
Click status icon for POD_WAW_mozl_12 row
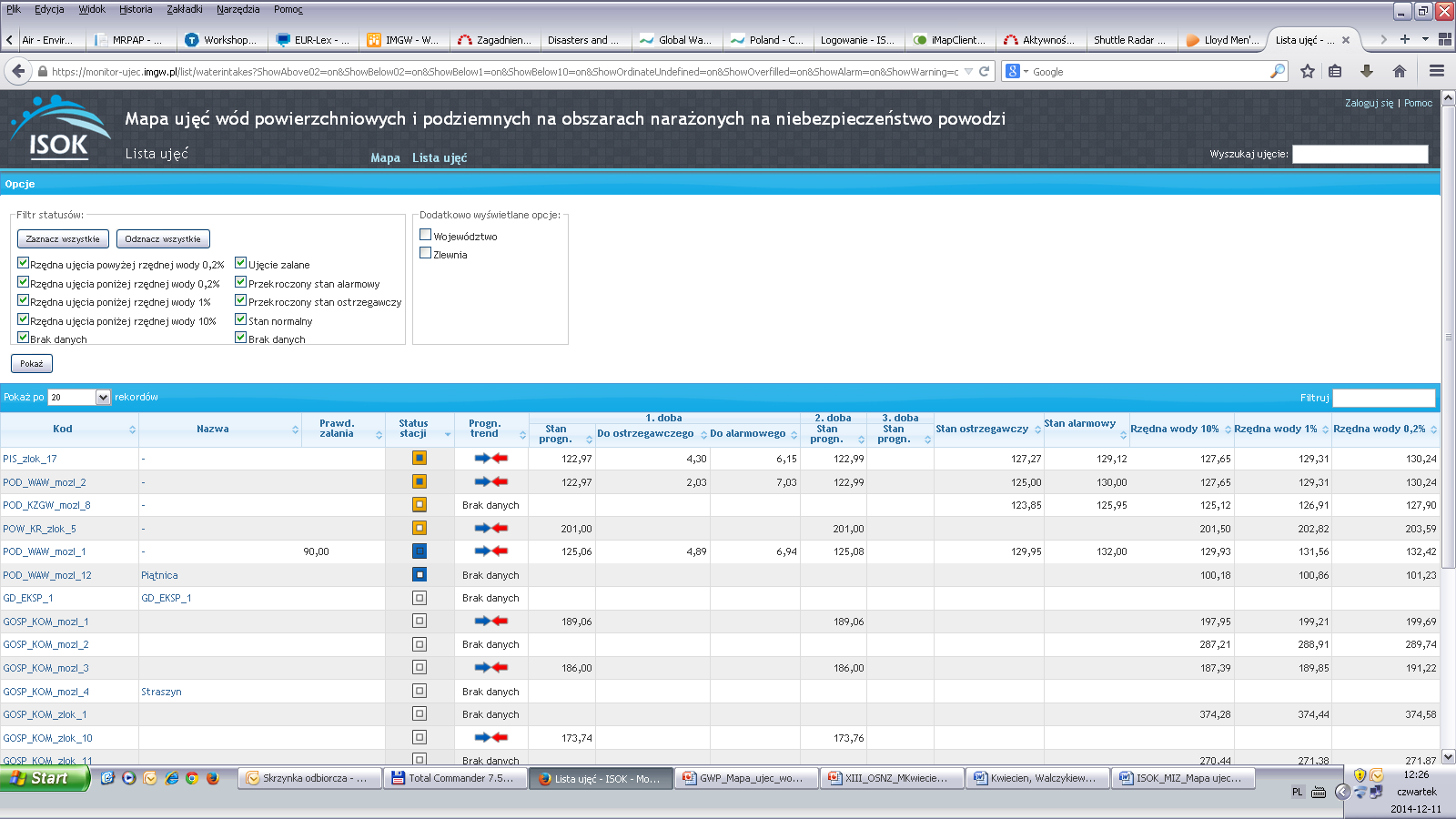point(420,574)
